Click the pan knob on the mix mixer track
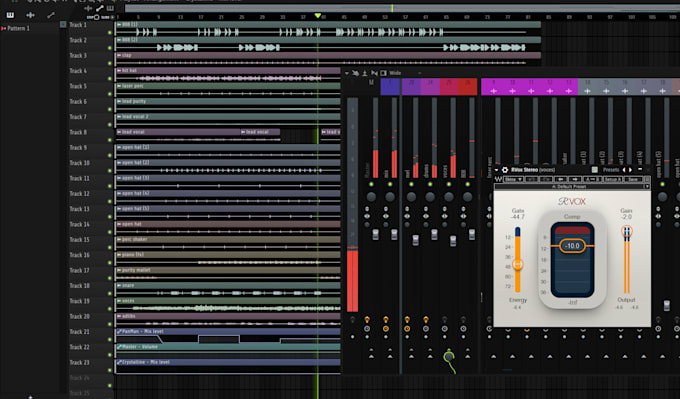Screen dimensions: 680x399 pos(390,197)
